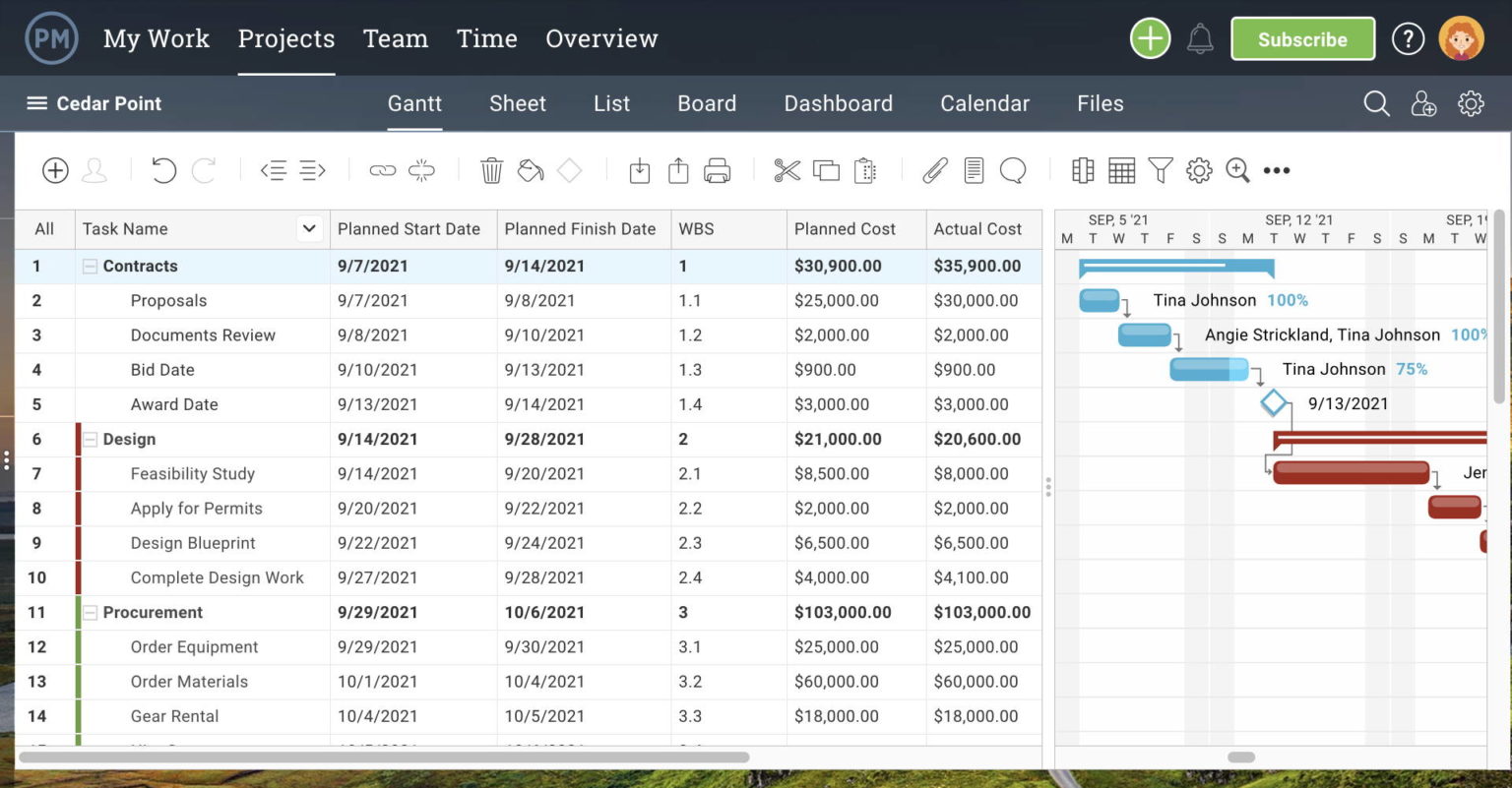Click the link tasks chain icon

pyautogui.click(x=382, y=170)
